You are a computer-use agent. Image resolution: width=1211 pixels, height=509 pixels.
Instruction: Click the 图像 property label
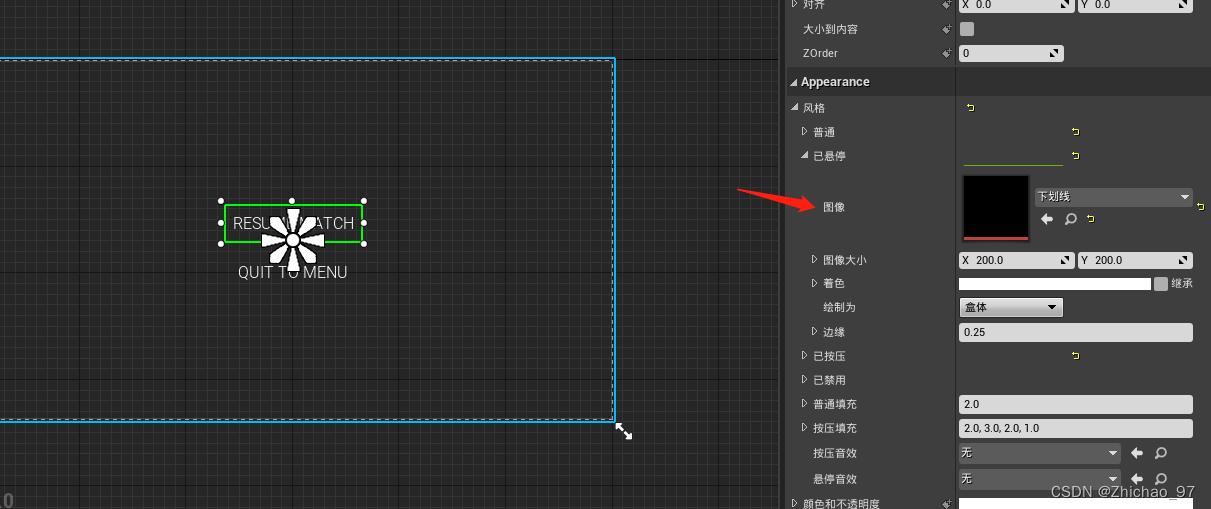834,207
